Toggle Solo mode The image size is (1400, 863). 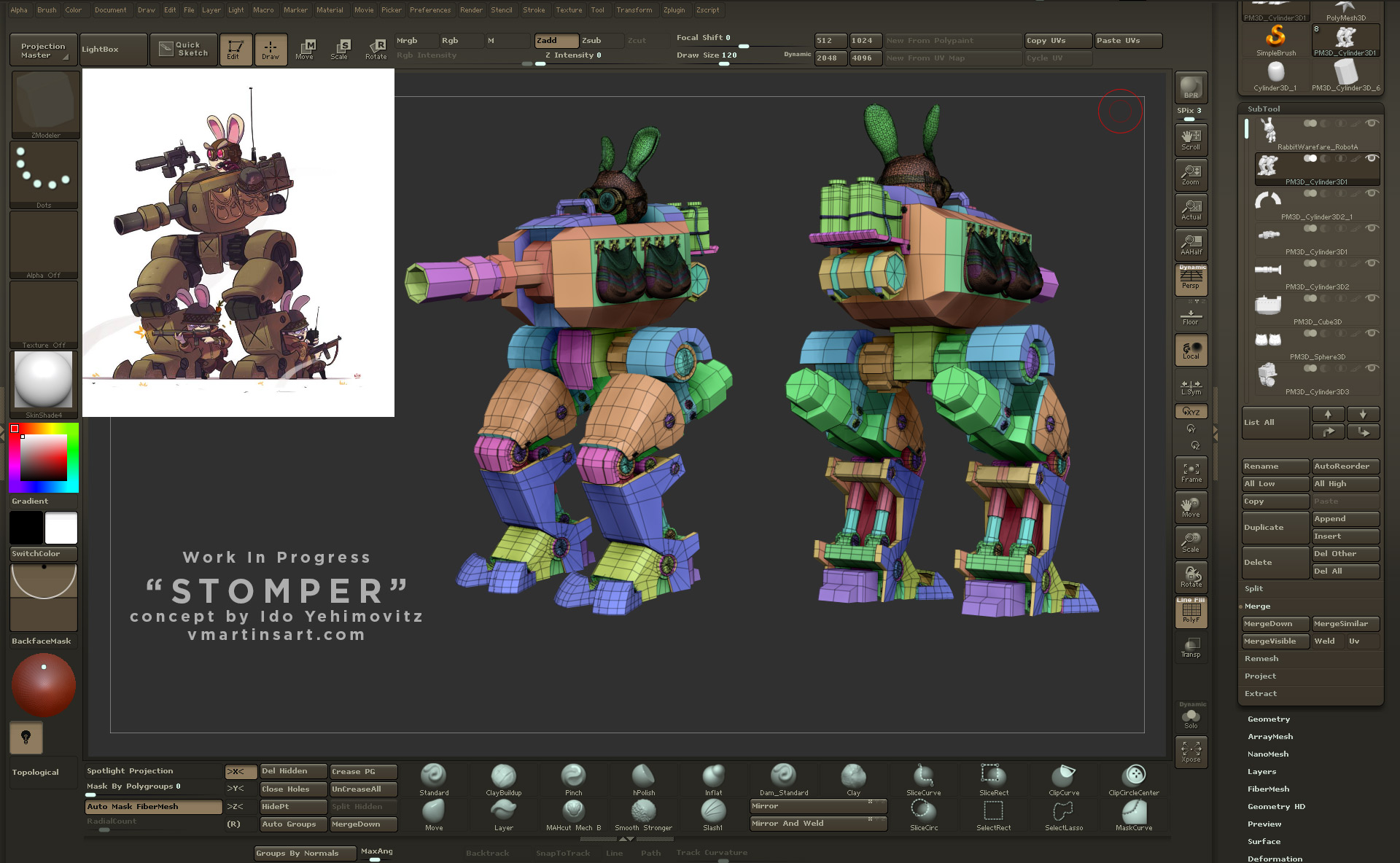coord(1191,717)
